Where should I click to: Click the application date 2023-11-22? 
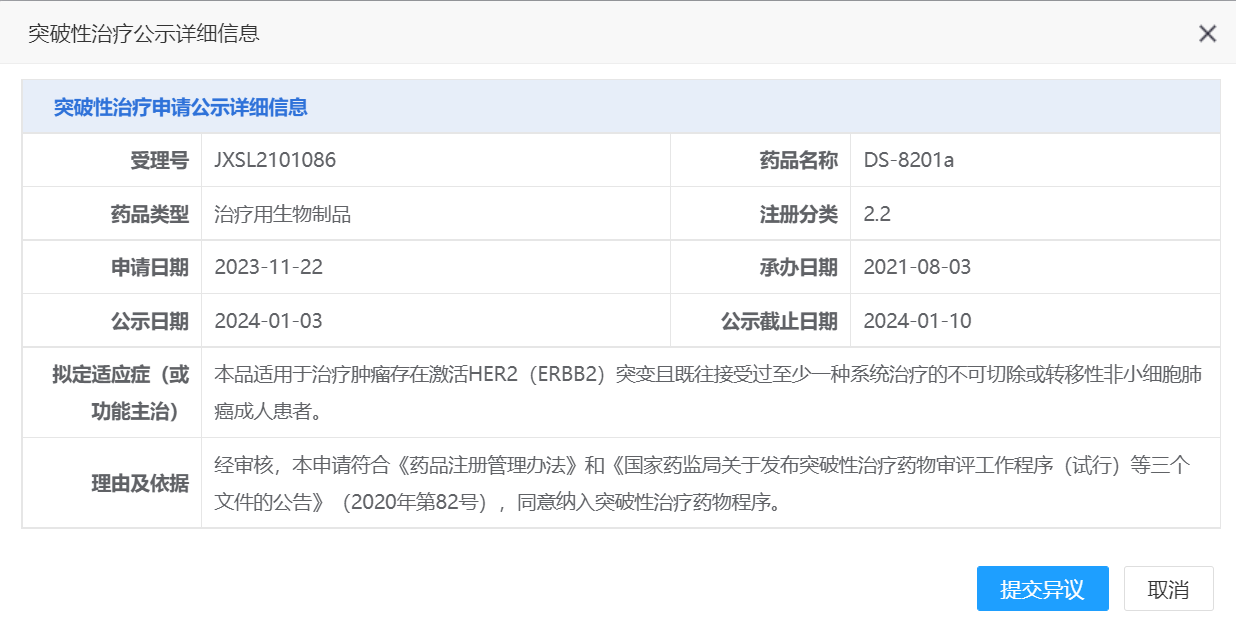pos(268,267)
